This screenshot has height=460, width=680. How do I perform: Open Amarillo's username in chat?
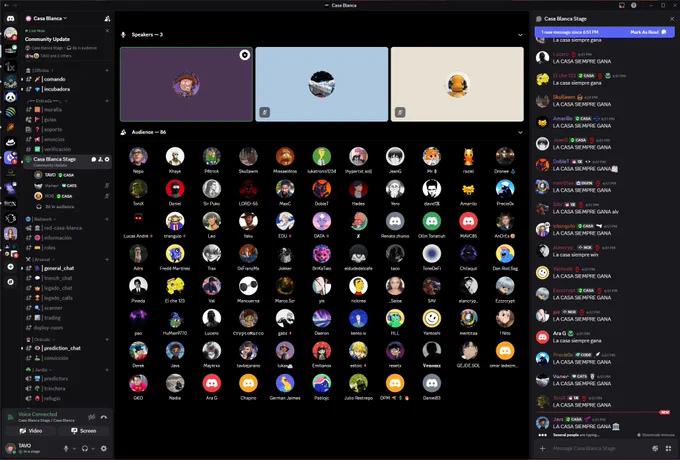(x=562, y=118)
